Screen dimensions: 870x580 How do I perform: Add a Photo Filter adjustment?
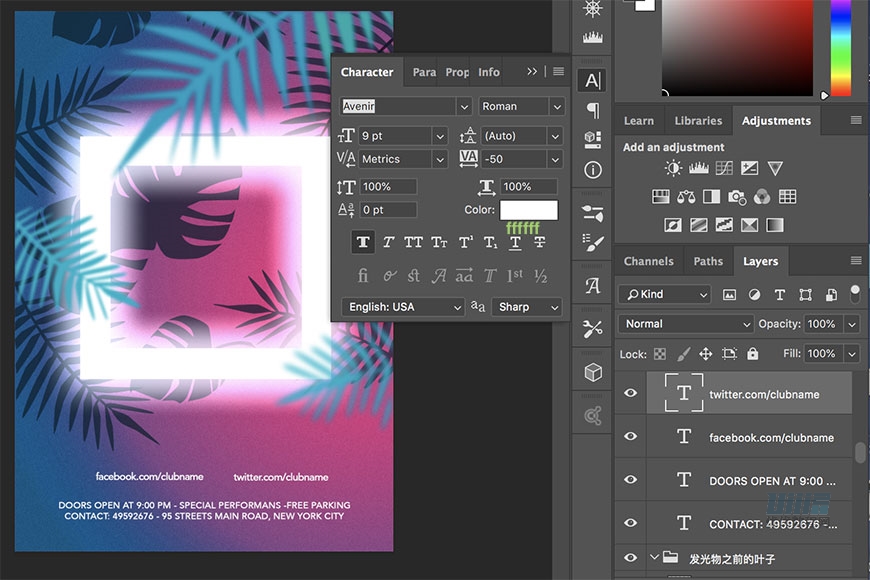(x=737, y=197)
